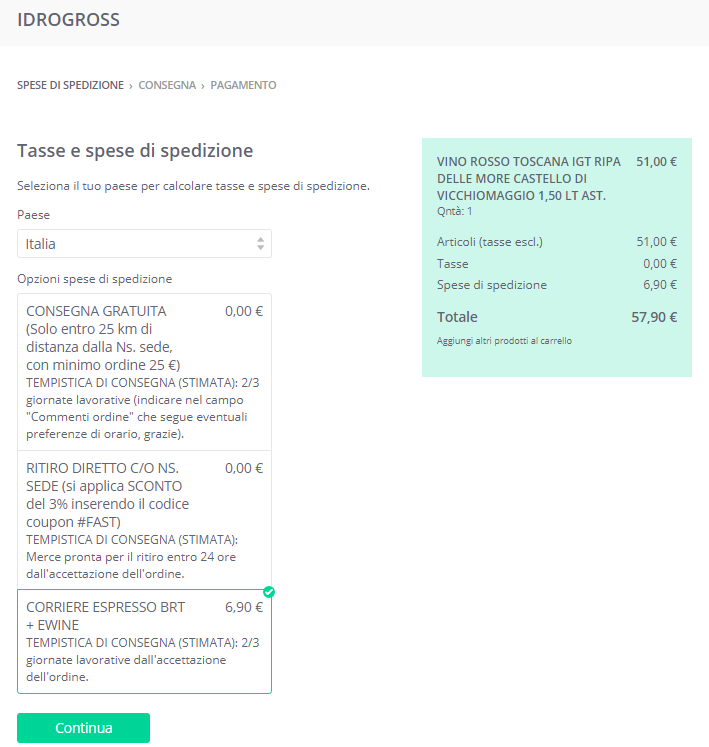709x747 pixels.
Task: Click the chevron after SPESE DI SPEDIZIONE
Action: [131, 86]
